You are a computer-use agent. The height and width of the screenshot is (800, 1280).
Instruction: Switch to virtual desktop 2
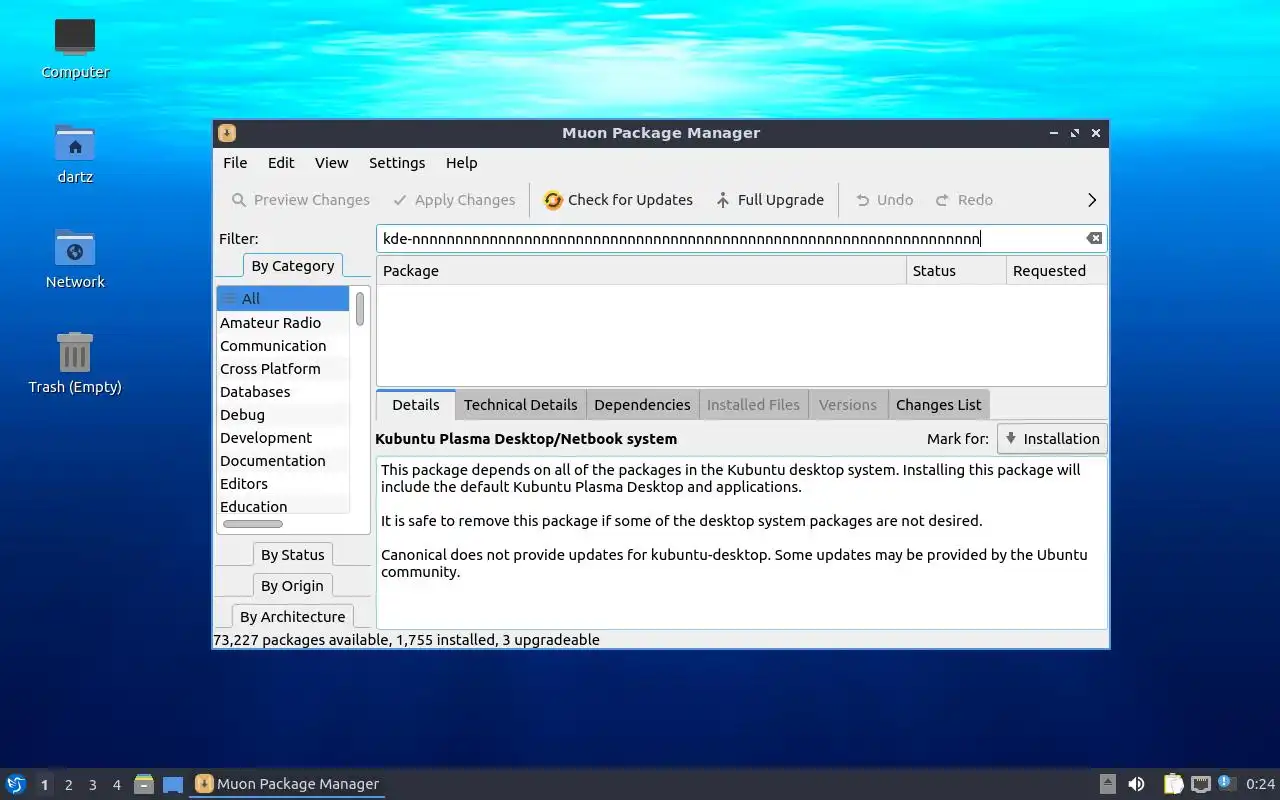[x=68, y=785]
